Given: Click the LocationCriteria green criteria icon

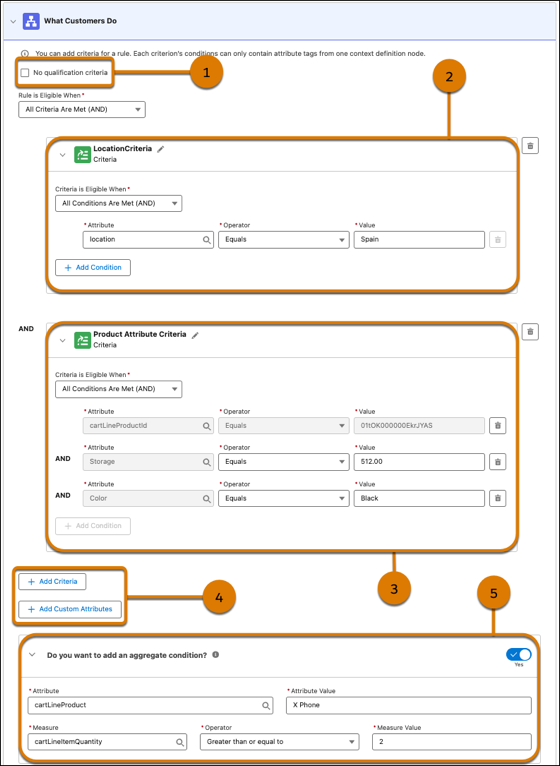Looking at the screenshot, I should 83,154.
